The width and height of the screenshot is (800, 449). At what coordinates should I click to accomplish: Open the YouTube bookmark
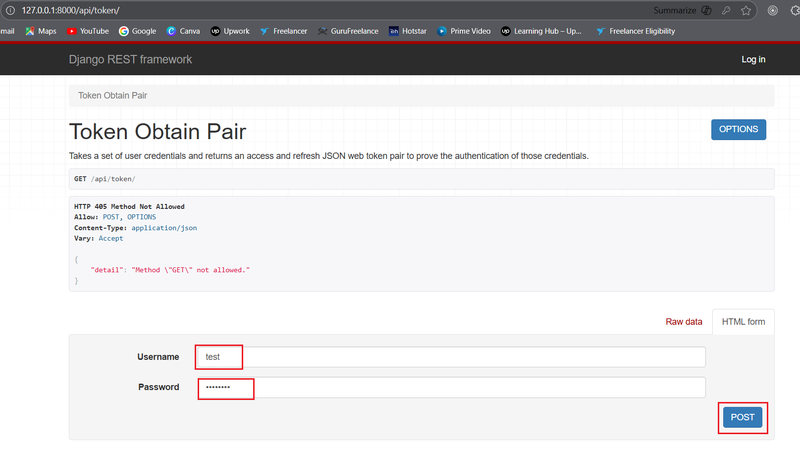point(88,31)
